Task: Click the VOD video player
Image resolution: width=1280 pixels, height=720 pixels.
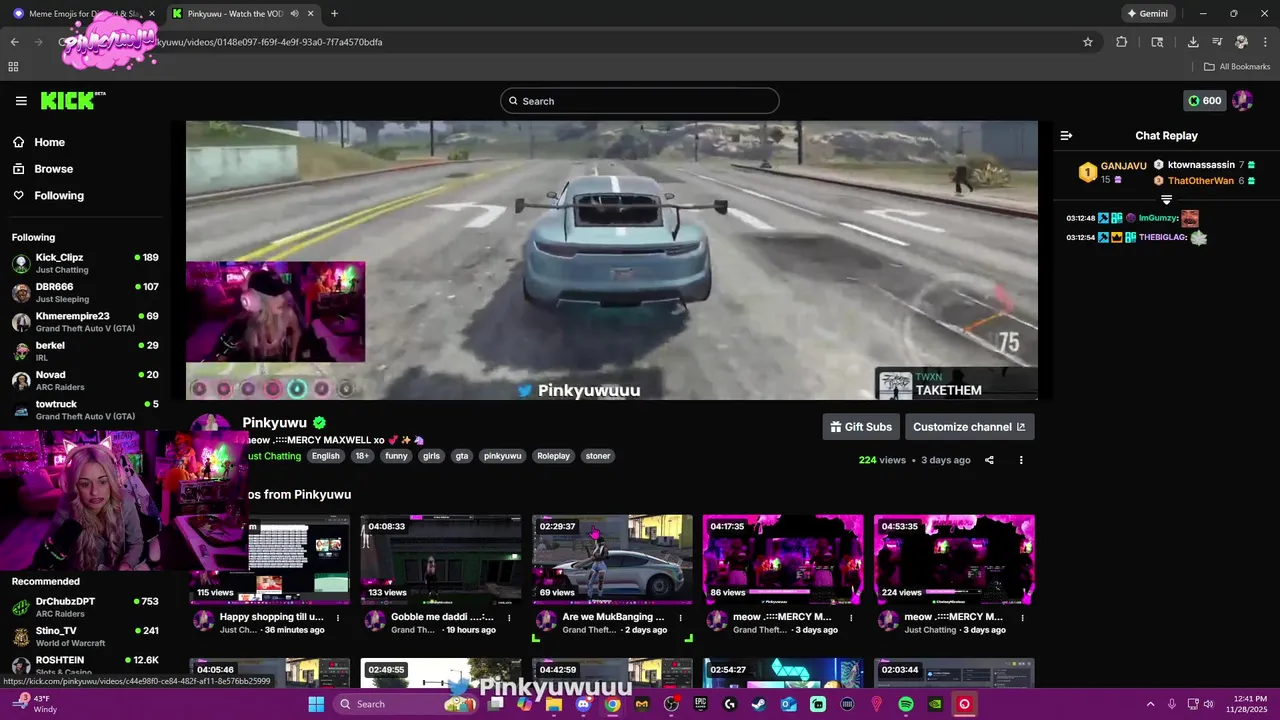Action: pos(612,260)
